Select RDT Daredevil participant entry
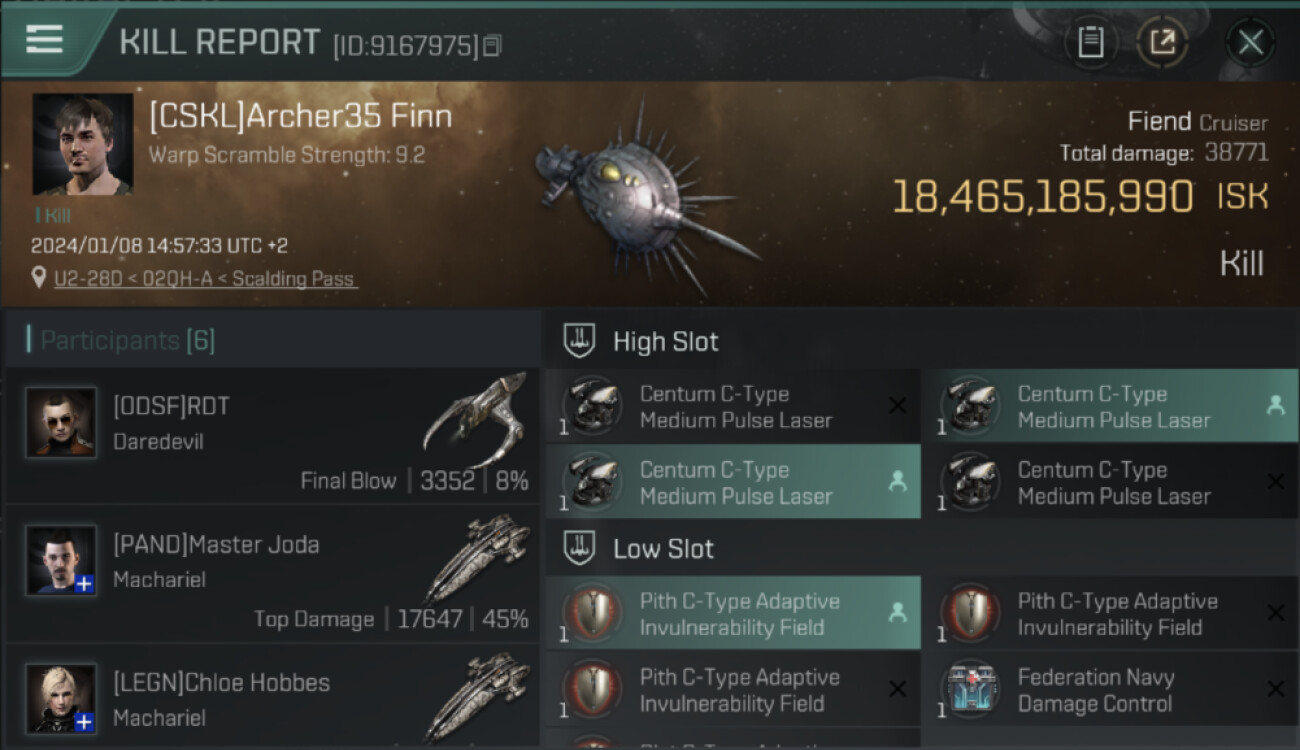 click(272, 436)
